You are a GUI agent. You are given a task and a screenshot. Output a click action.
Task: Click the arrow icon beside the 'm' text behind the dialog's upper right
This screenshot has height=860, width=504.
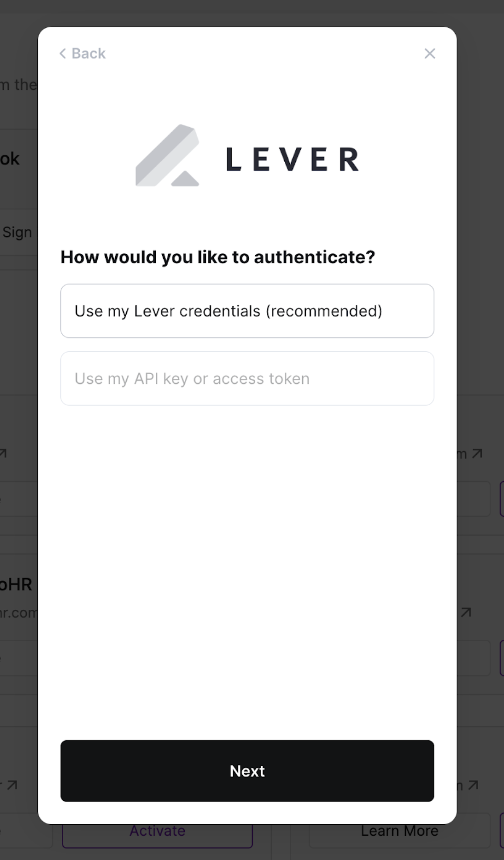477,454
